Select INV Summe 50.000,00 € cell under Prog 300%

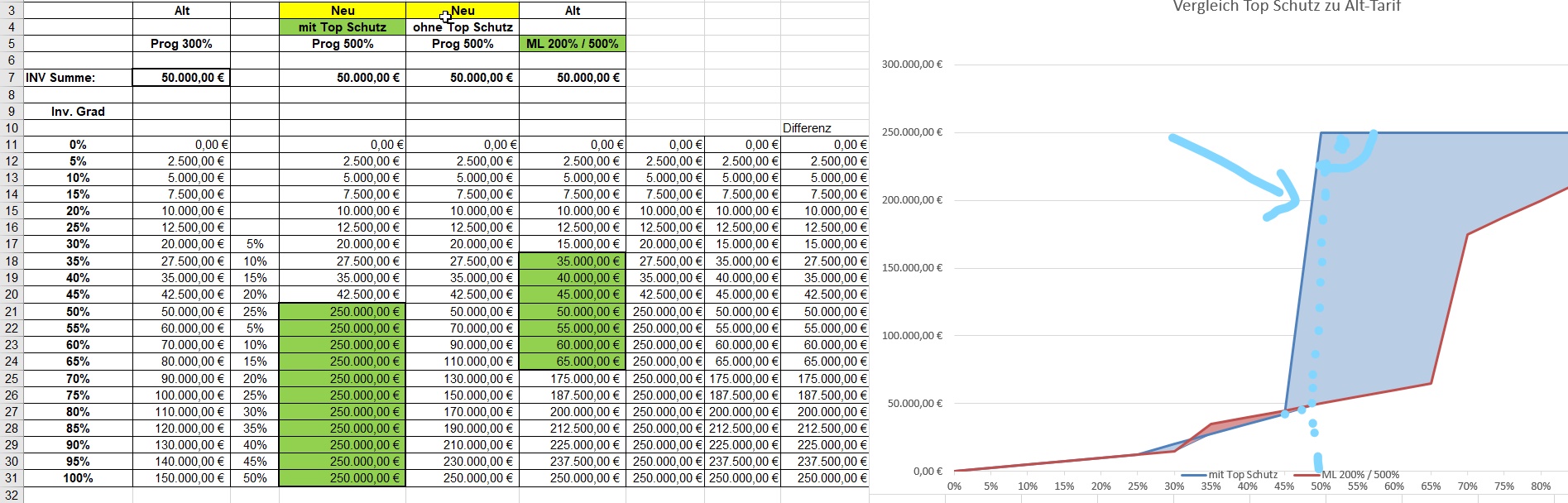coord(181,78)
